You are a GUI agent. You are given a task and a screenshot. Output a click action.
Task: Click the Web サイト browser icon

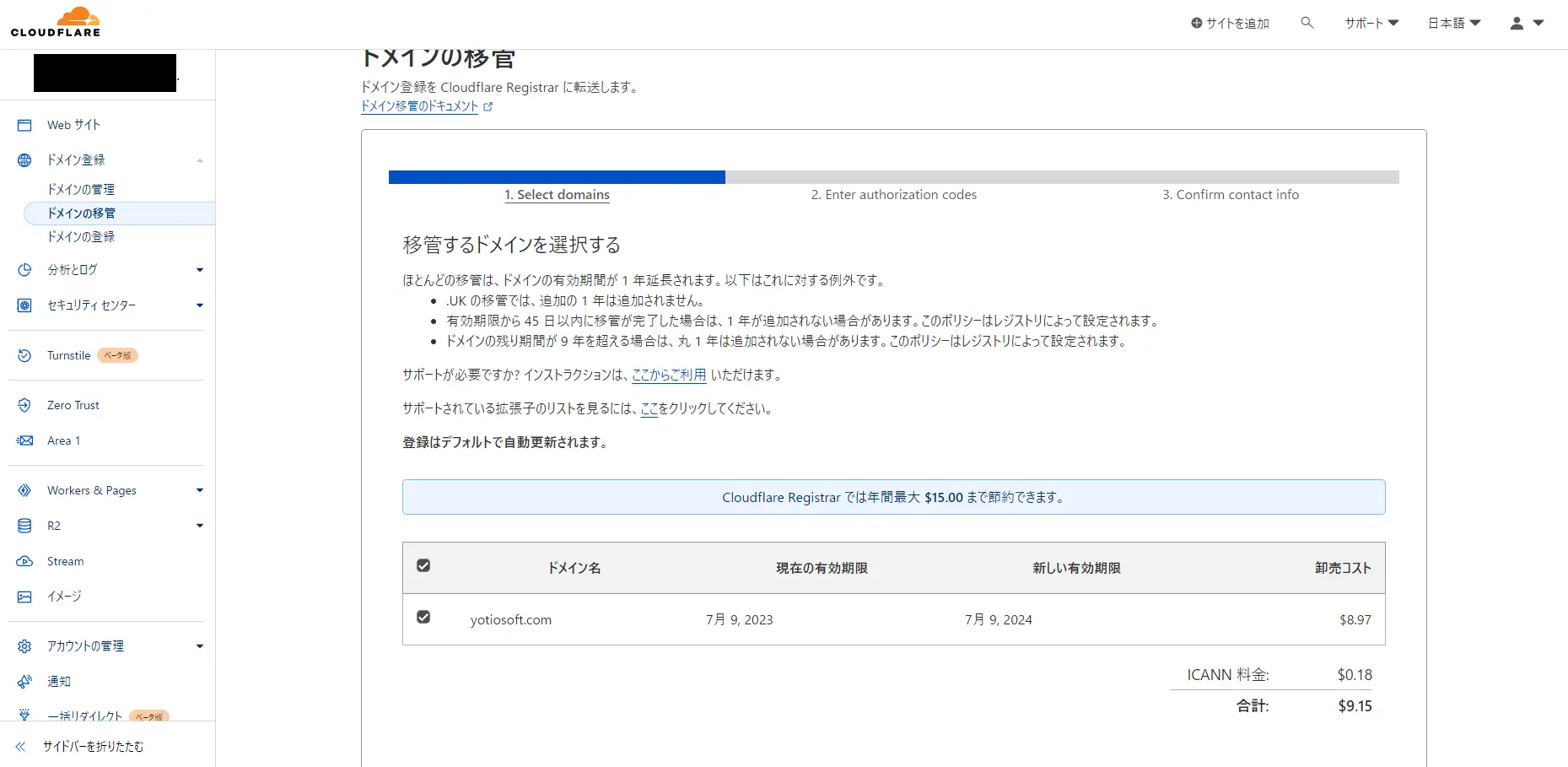point(24,125)
